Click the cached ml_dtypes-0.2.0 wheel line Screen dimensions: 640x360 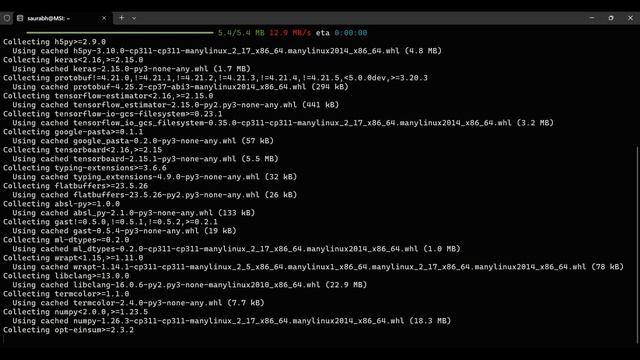pos(236,249)
